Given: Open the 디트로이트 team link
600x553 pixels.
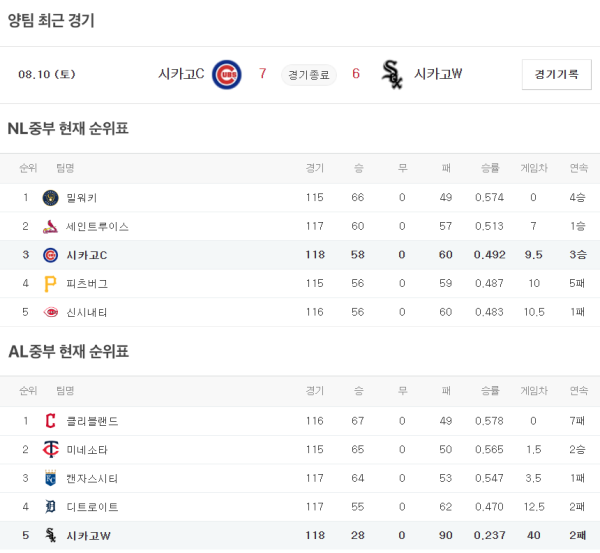Looking at the screenshot, I should point(92,507).
